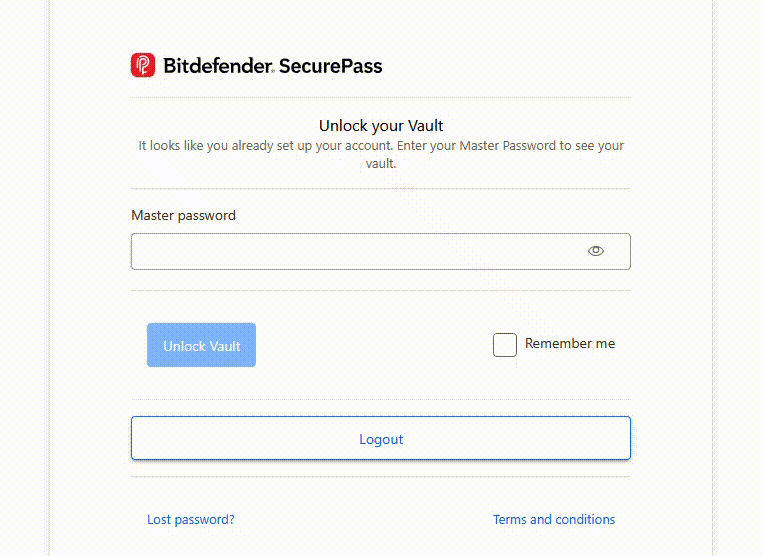Open the Terms and conditions link
The image size is (764, 556).
pyautogui.click(x=554, y=519)
